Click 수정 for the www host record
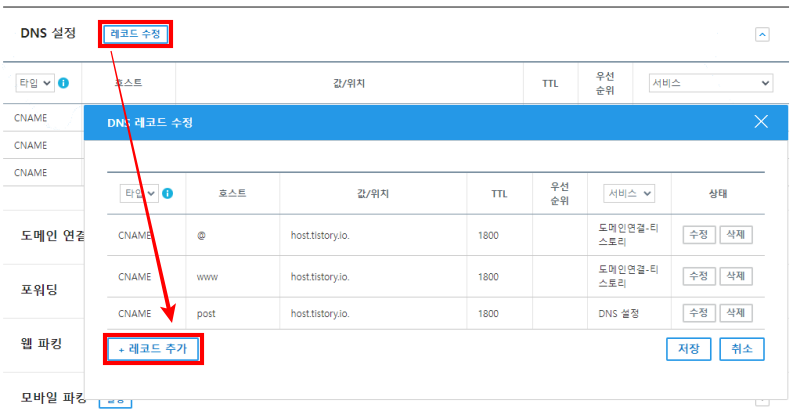This screenshot has width=800, height=411. click(x=698, y=276)
